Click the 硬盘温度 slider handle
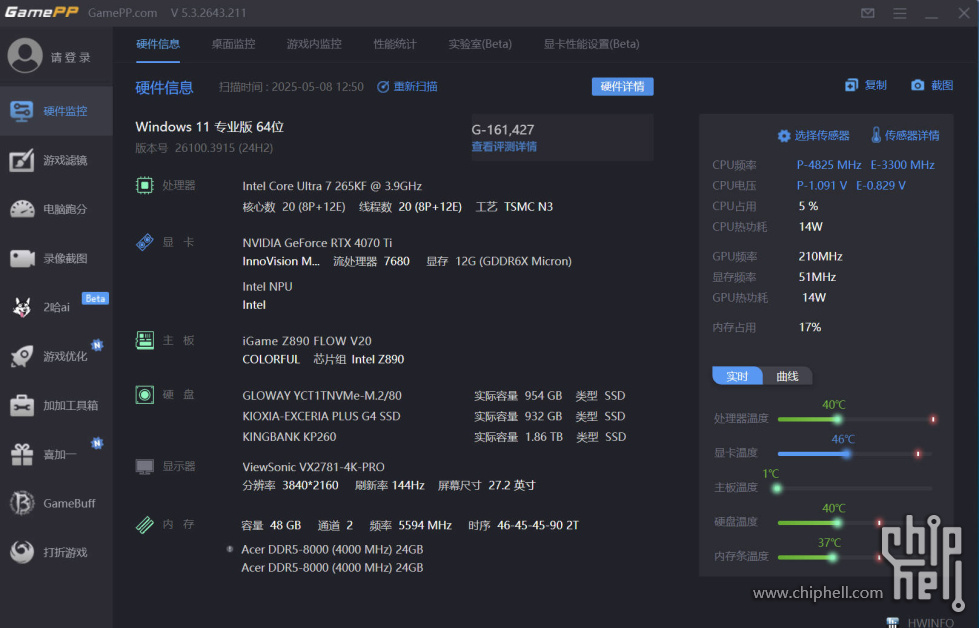The image size is (979, 628). tap(837, 523)
